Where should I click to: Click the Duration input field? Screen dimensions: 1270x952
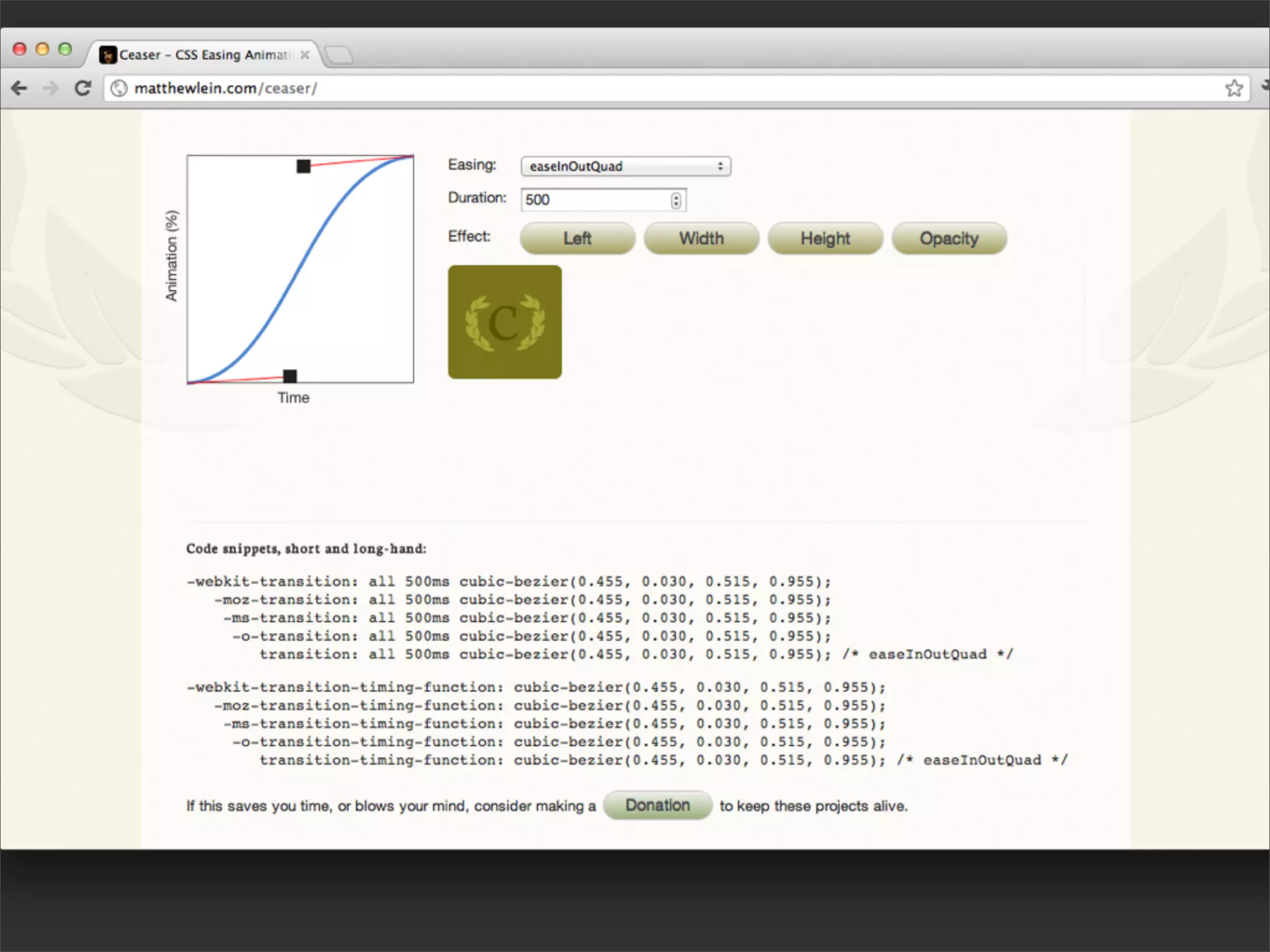(x=594, y=200)
